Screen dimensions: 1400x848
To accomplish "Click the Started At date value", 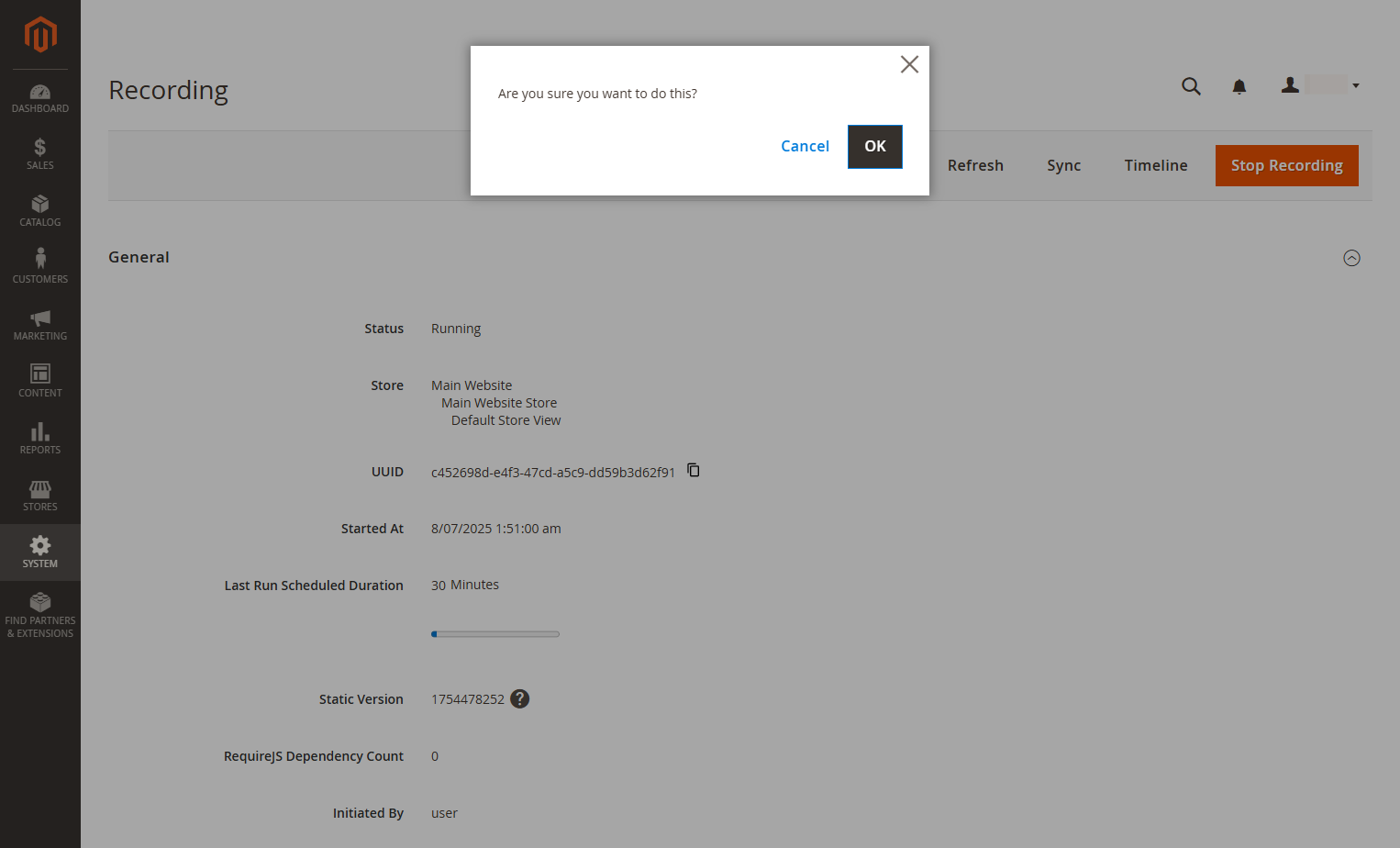I will [496, 529].
